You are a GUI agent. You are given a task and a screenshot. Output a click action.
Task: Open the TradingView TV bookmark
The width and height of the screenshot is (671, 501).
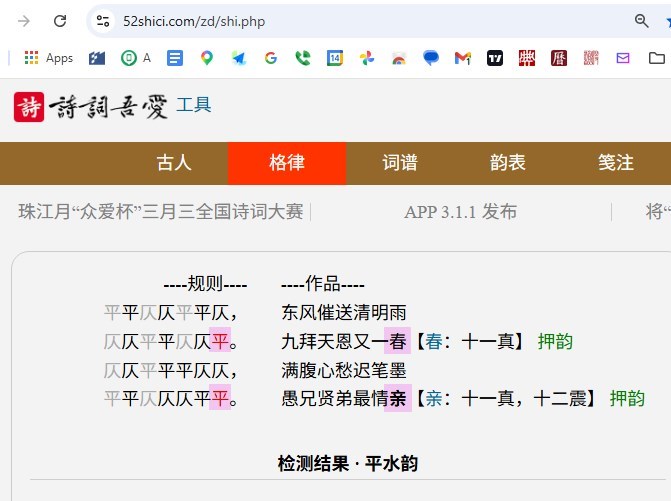495,58
